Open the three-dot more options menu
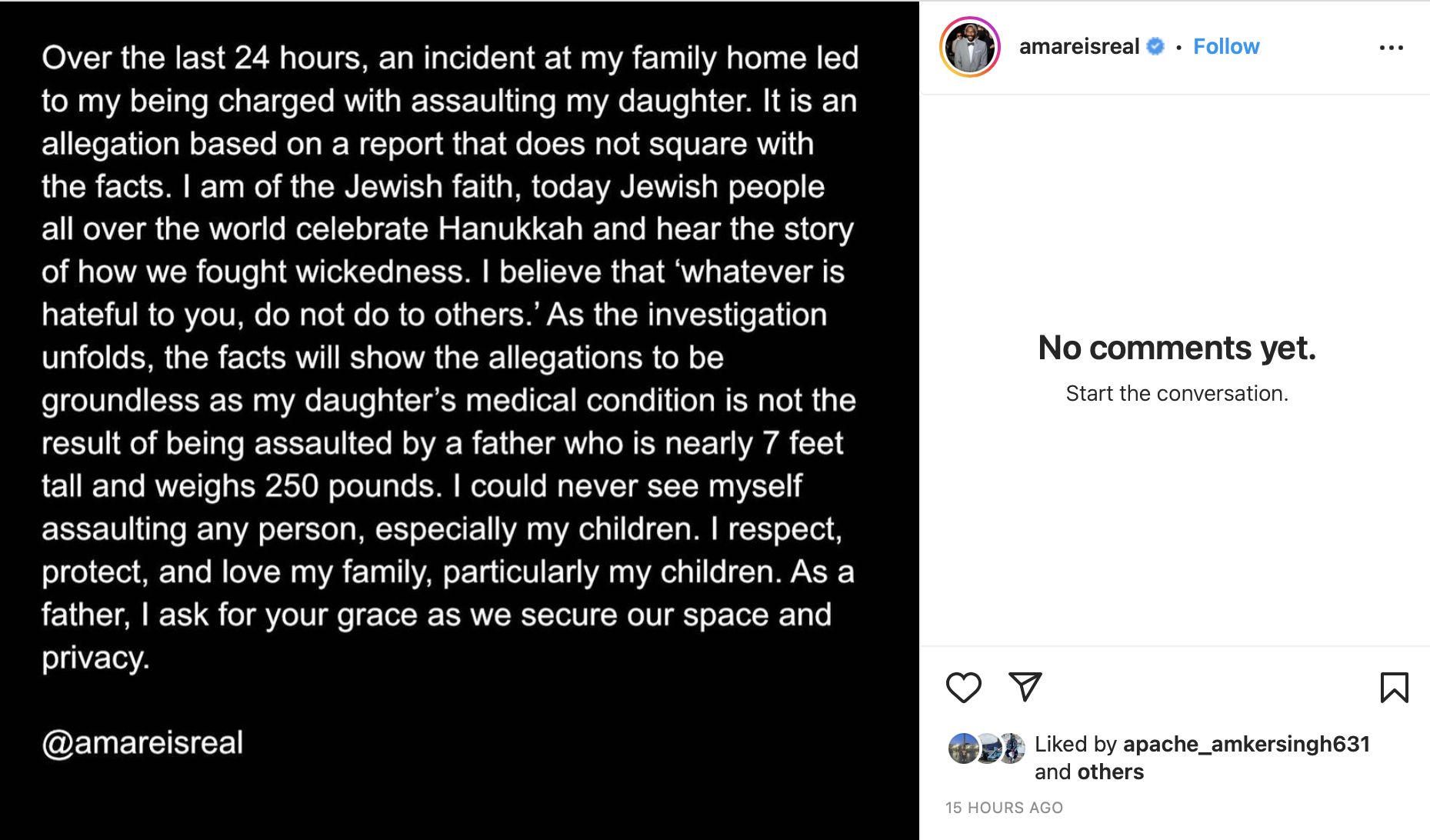Viewport: 1430px width, 840px height. pos(1391,48)
